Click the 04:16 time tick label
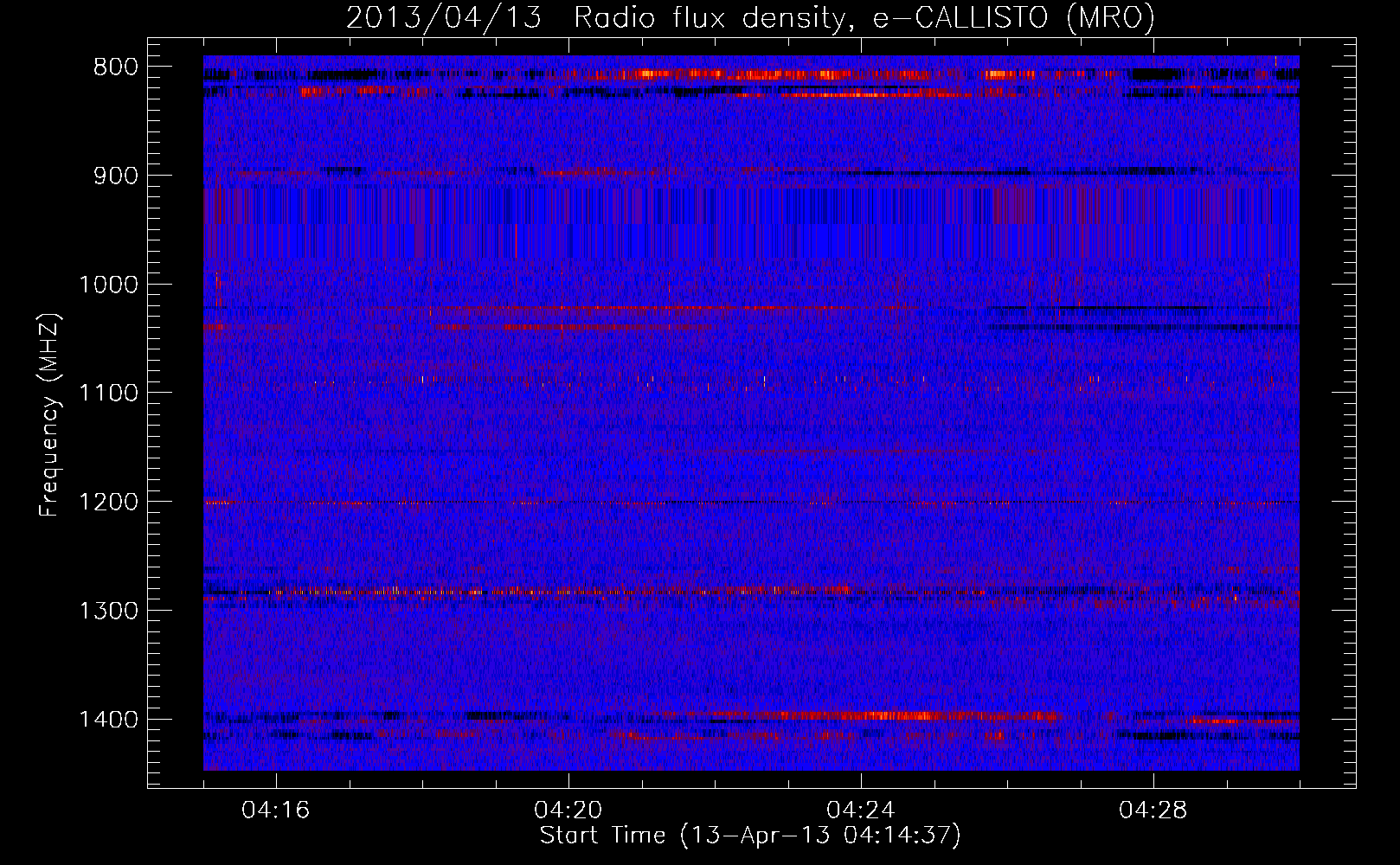Screen dimensions: 1400x865 coord(276,810)
